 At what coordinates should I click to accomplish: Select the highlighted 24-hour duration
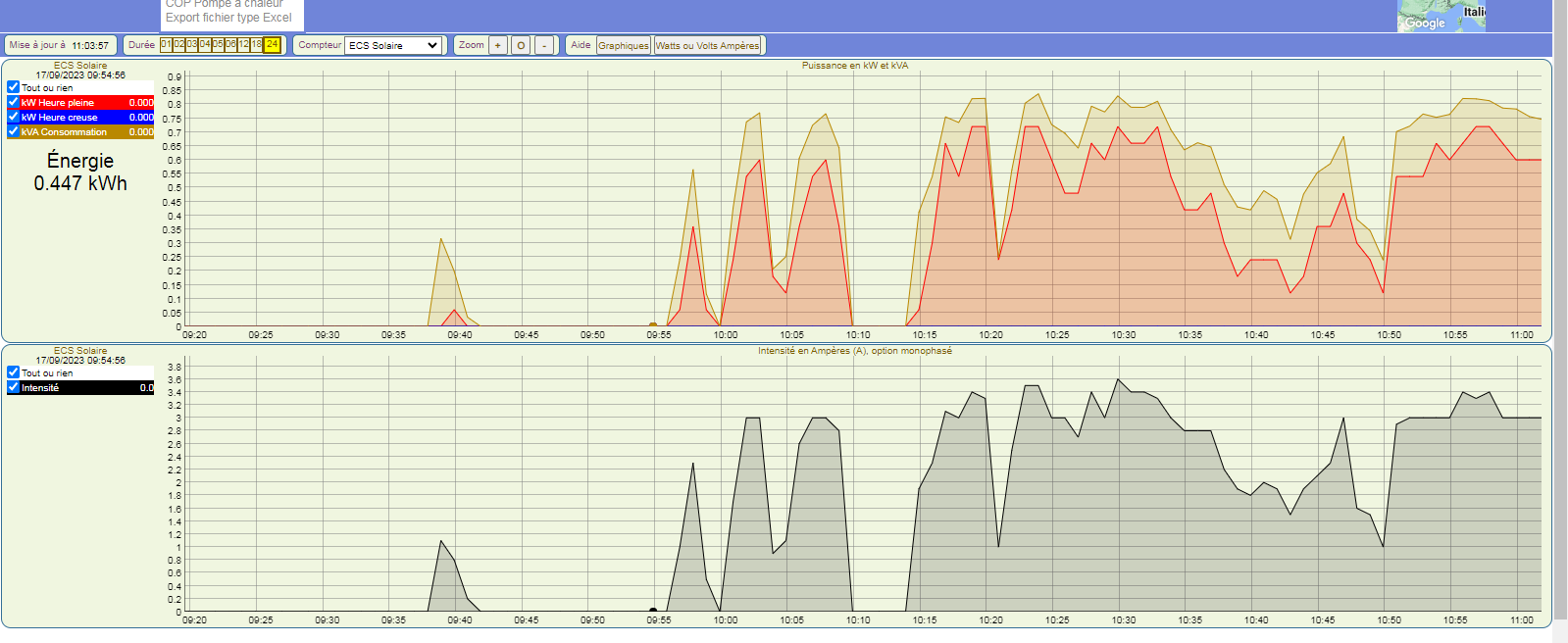pyautogui.click(x=272, y=45)
